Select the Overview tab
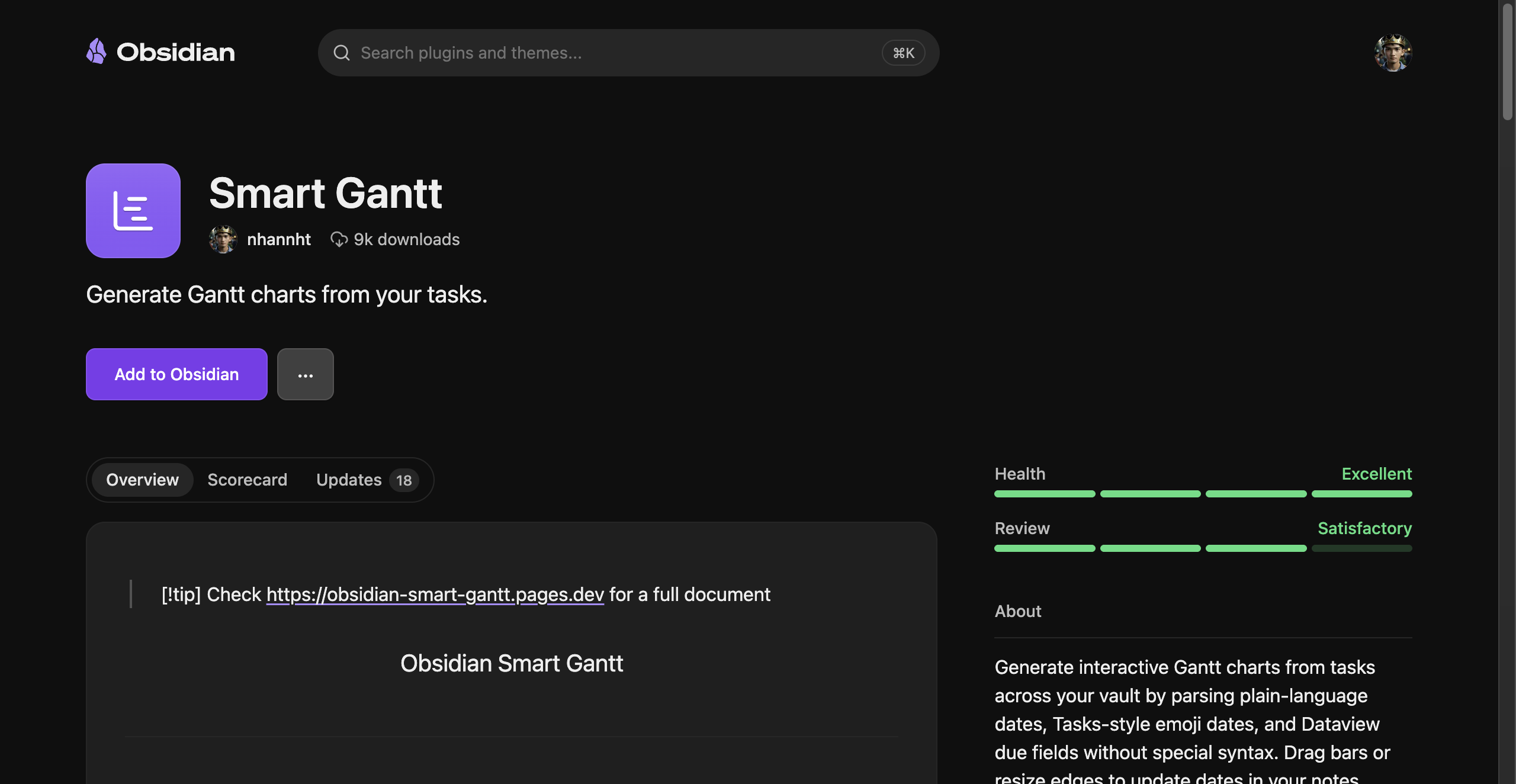Image resolution: width=1516 pixels, height=784 pixels. [142, 480]
